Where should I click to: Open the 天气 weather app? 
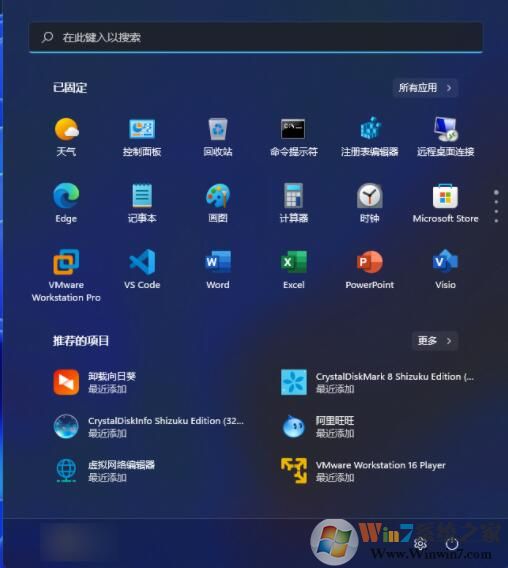[66, 137]
